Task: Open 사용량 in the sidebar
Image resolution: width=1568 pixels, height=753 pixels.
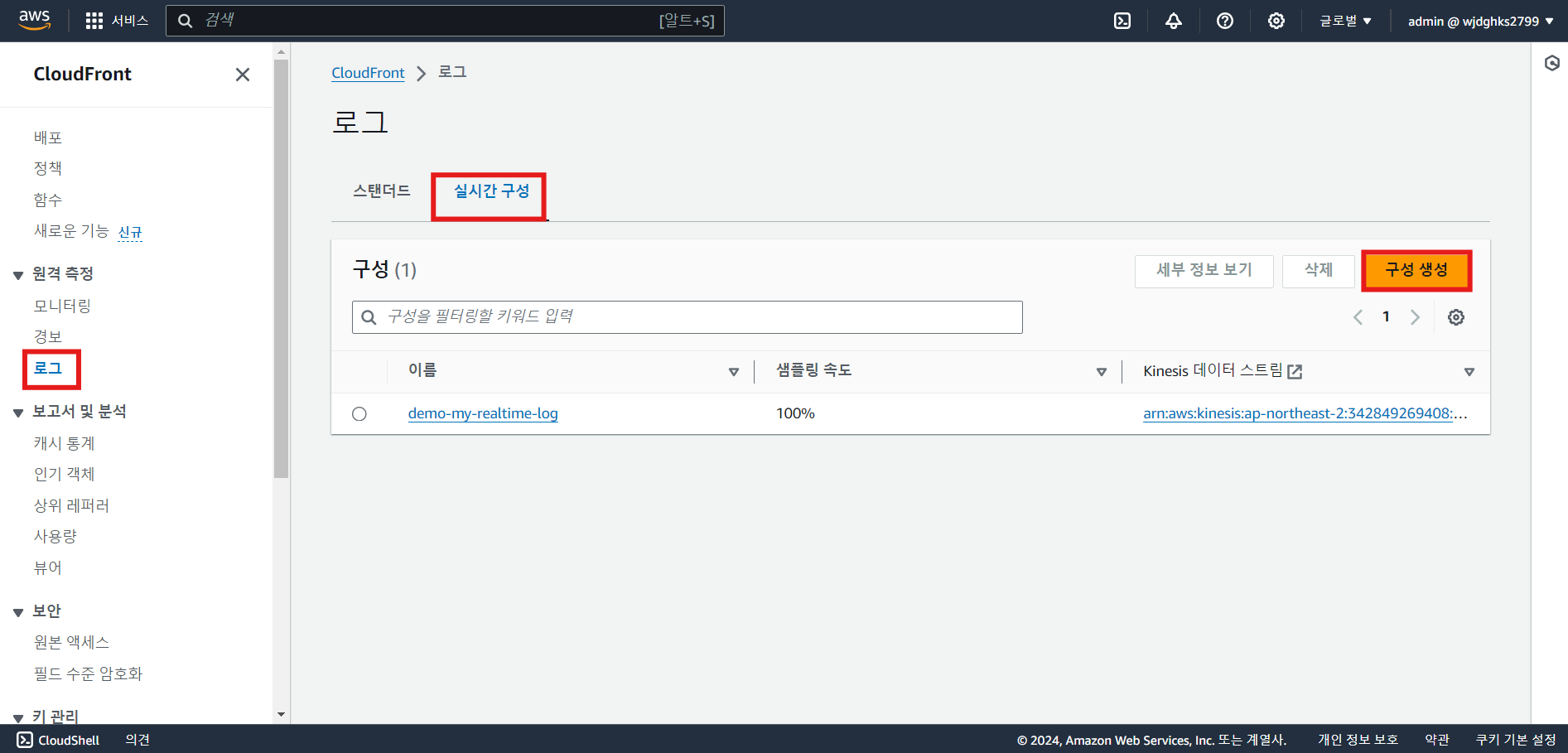Action: click(55, 536)
